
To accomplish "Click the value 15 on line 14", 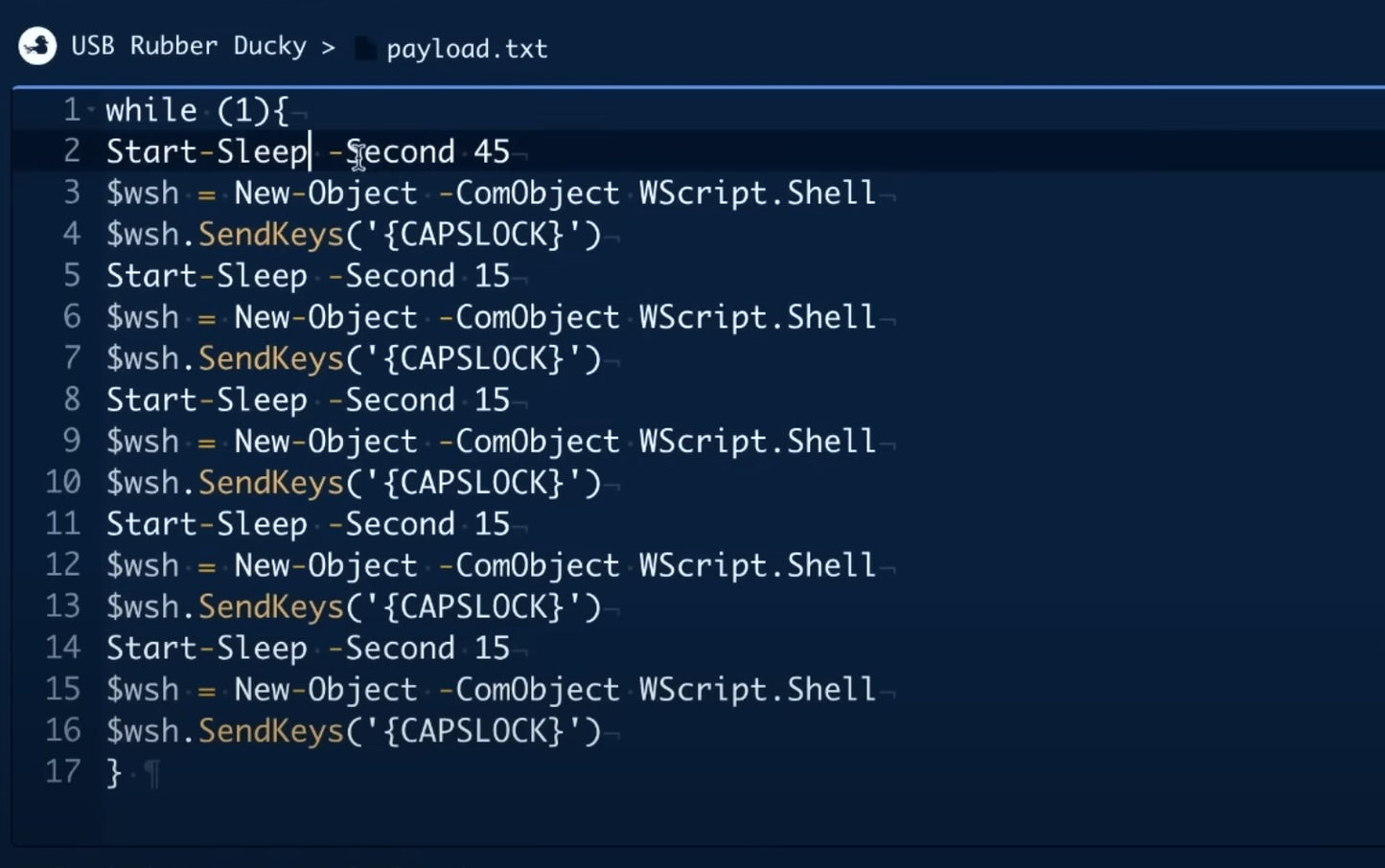I will [x=492, y=649].
